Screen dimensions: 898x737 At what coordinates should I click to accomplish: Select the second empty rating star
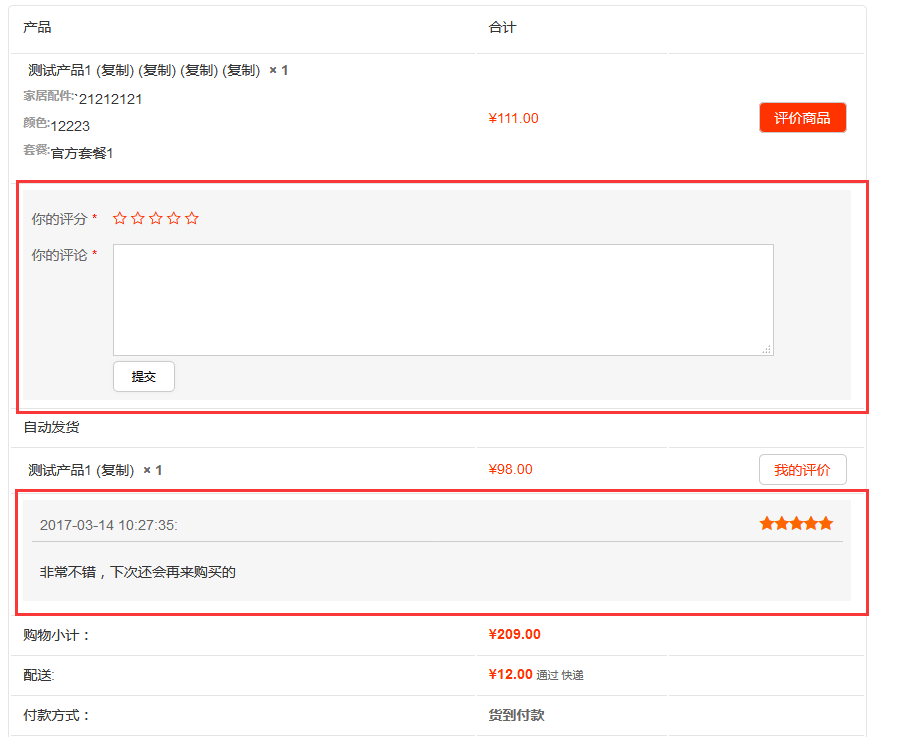138,218
